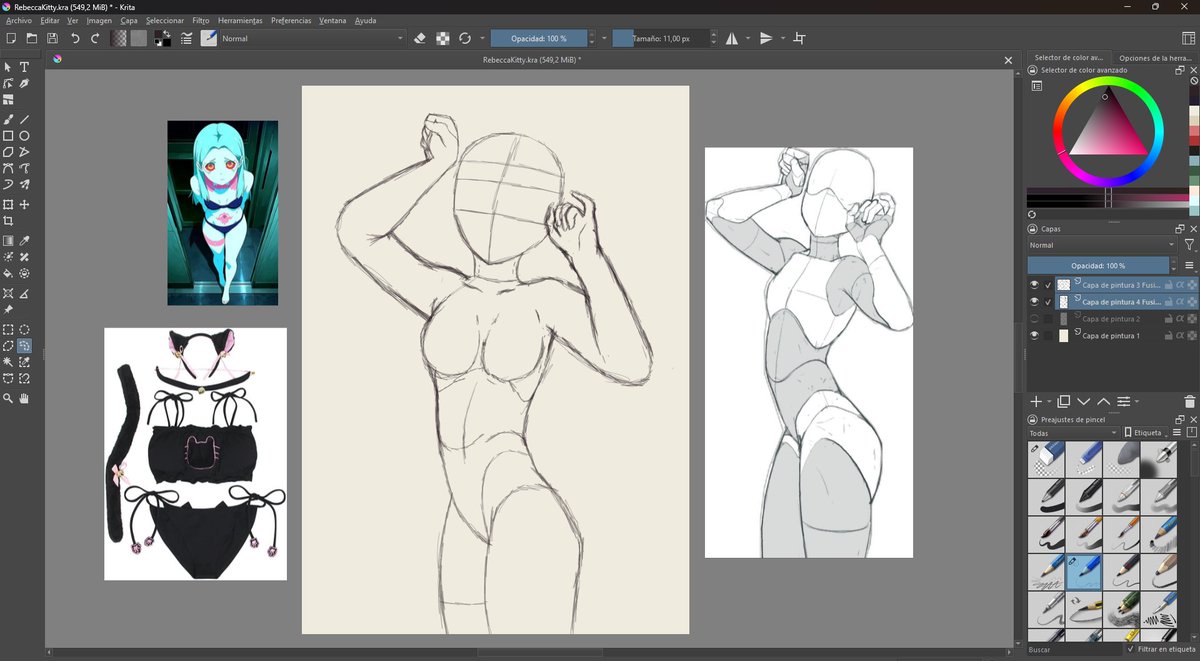This screenshot has width=1200, height=661.
Task: Hide layer Capa de pintura 1
Action: [1034, 335]
